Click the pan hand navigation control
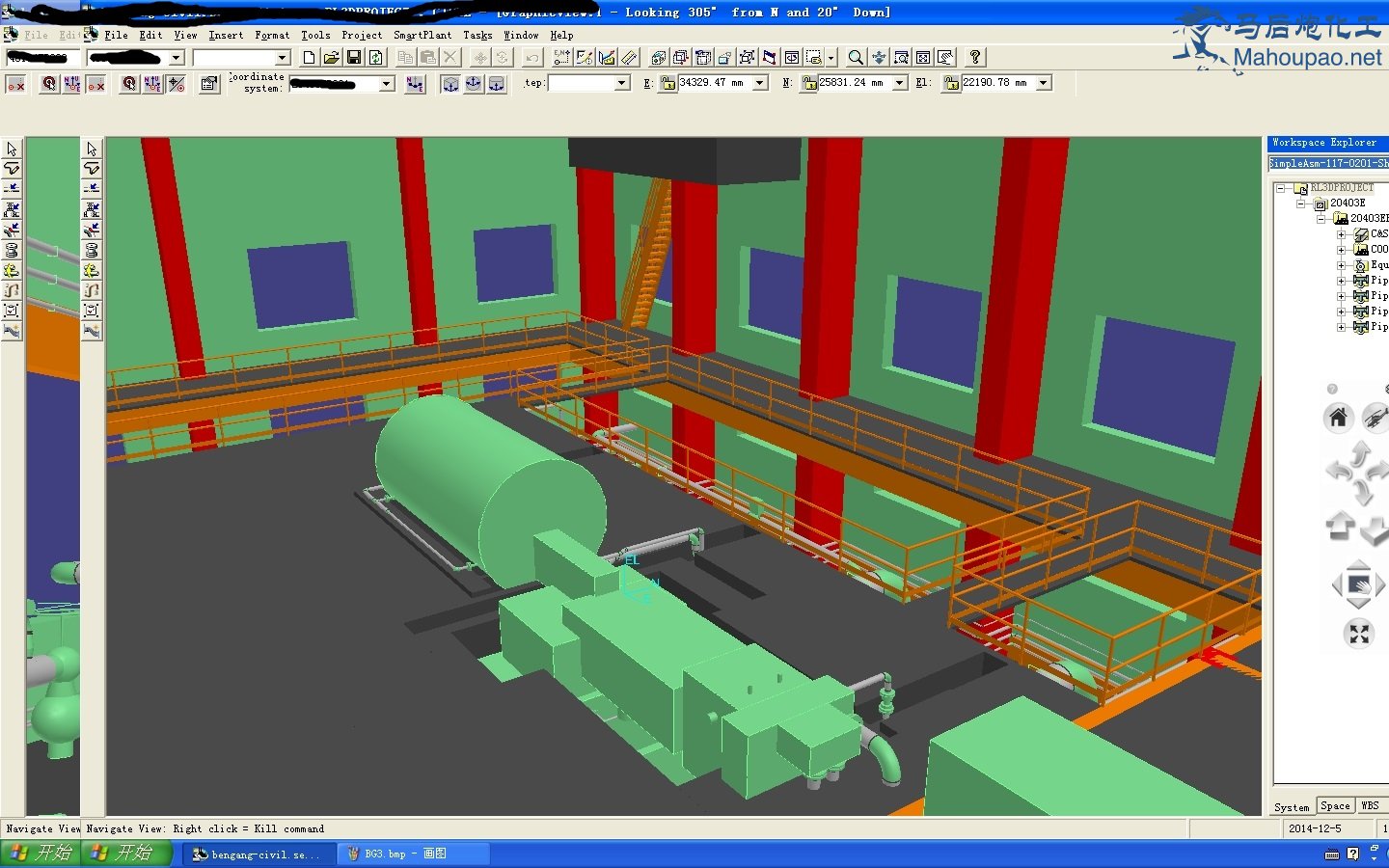This screenshot has height=868, width=1389. coord(1358,584)
